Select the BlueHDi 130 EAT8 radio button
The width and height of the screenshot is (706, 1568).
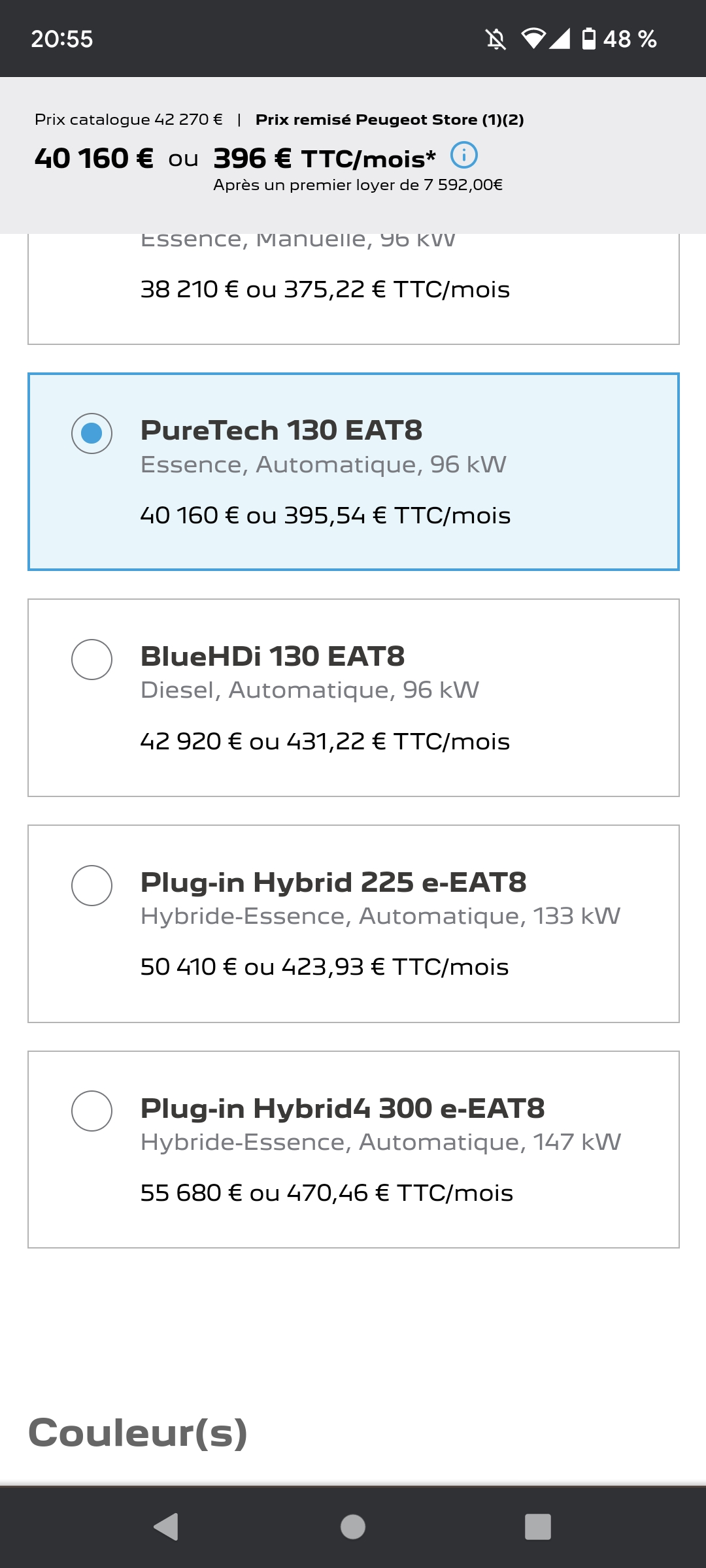[92, 659]
